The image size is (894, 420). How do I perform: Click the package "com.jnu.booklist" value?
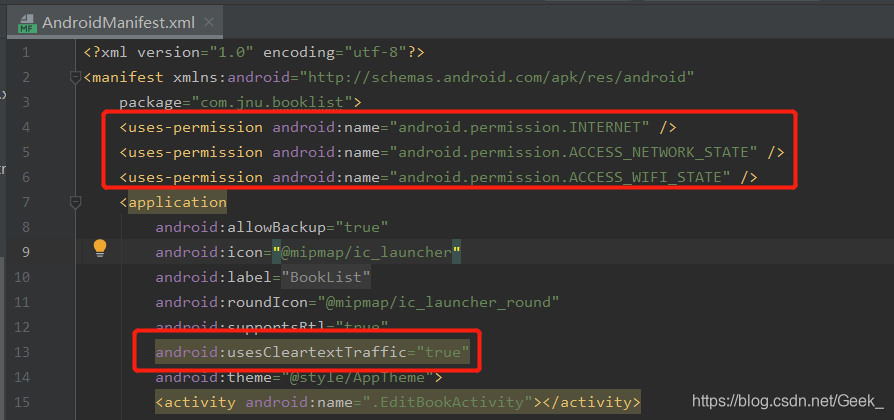(273, 102)
